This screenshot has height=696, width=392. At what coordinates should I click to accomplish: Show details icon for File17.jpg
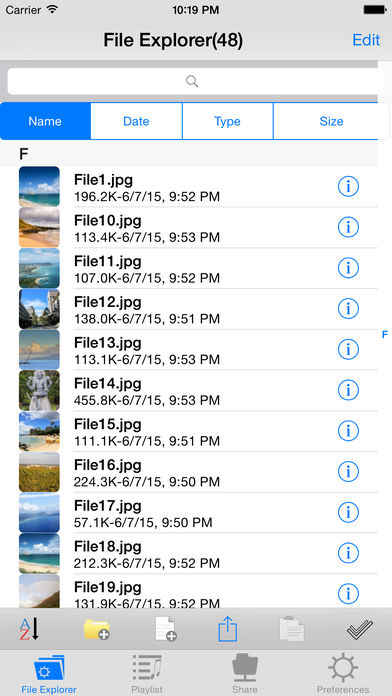[x=348, y=512]
